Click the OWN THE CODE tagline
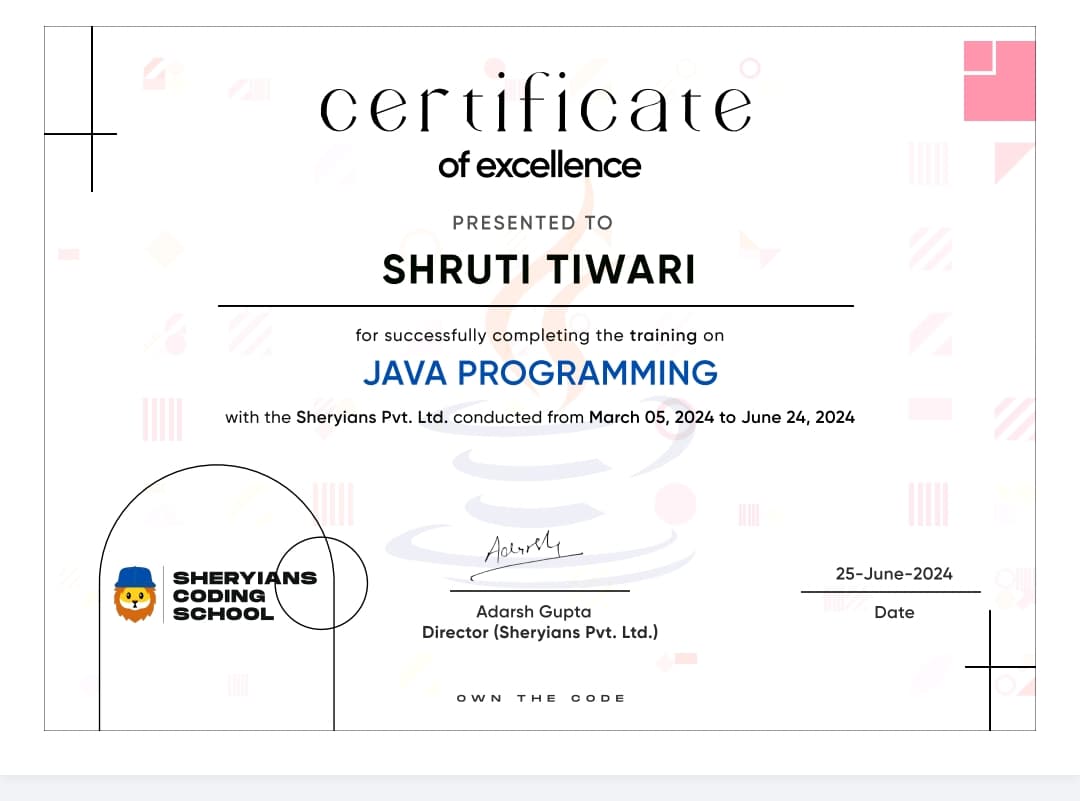Viewport: 1080px width, 801px height. click(x=540, y=697)
